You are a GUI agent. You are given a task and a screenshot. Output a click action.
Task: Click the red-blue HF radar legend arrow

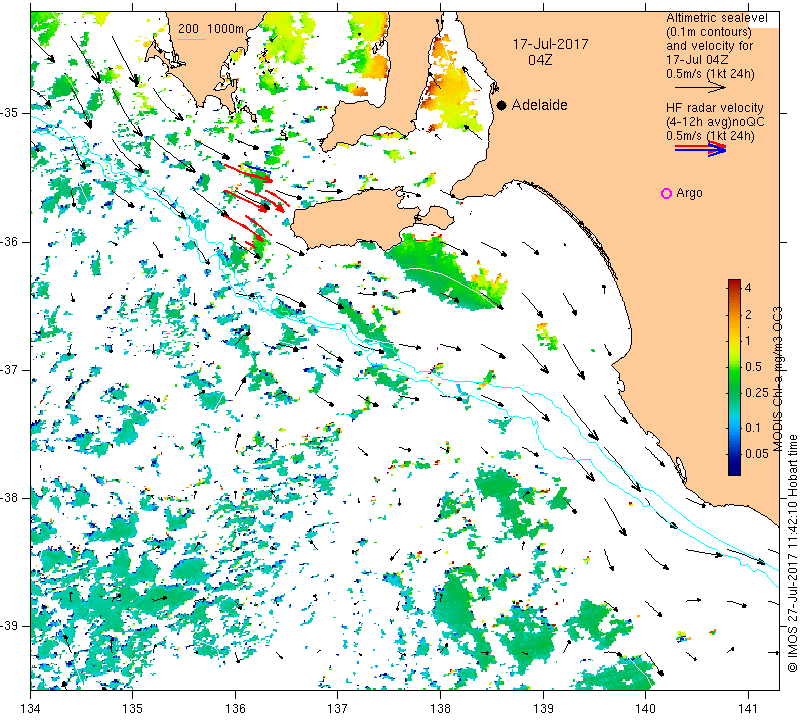700,148
